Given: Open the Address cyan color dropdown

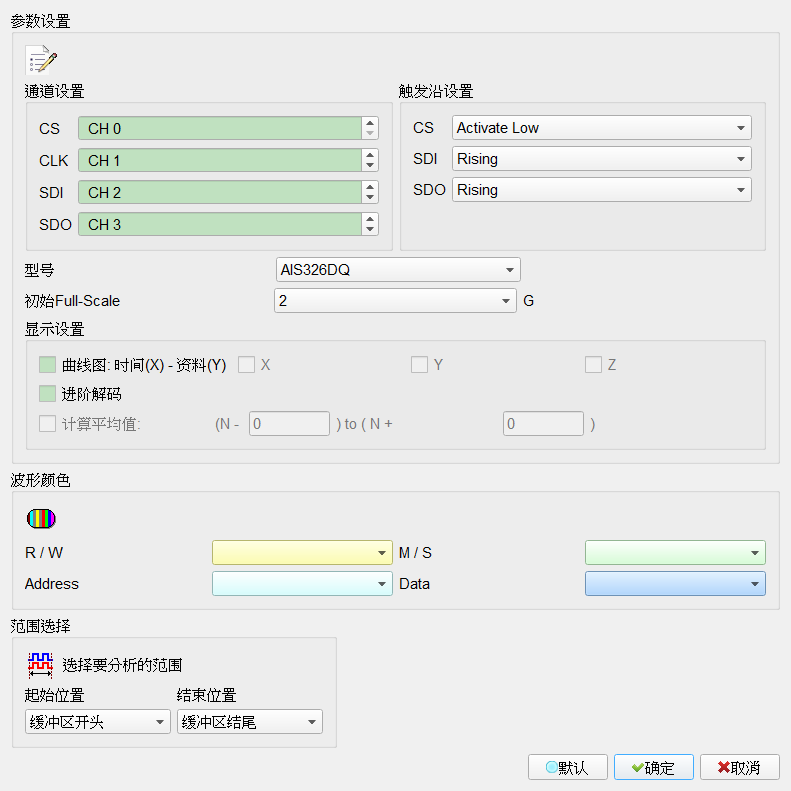Looking at the screenshot, I should [x=302, y=584].
